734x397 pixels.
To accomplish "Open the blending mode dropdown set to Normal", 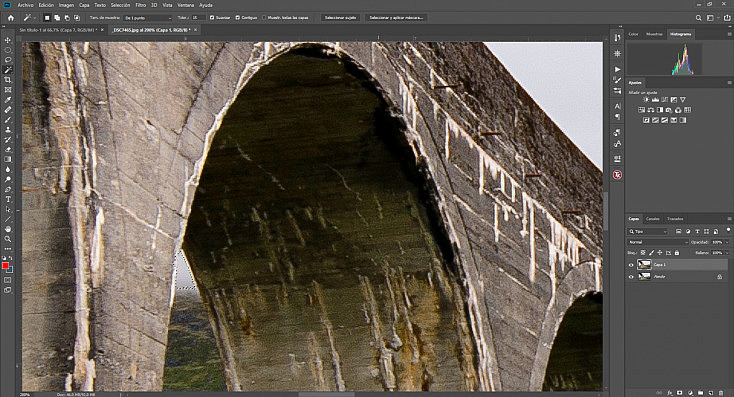I will [x=658, y=242].
